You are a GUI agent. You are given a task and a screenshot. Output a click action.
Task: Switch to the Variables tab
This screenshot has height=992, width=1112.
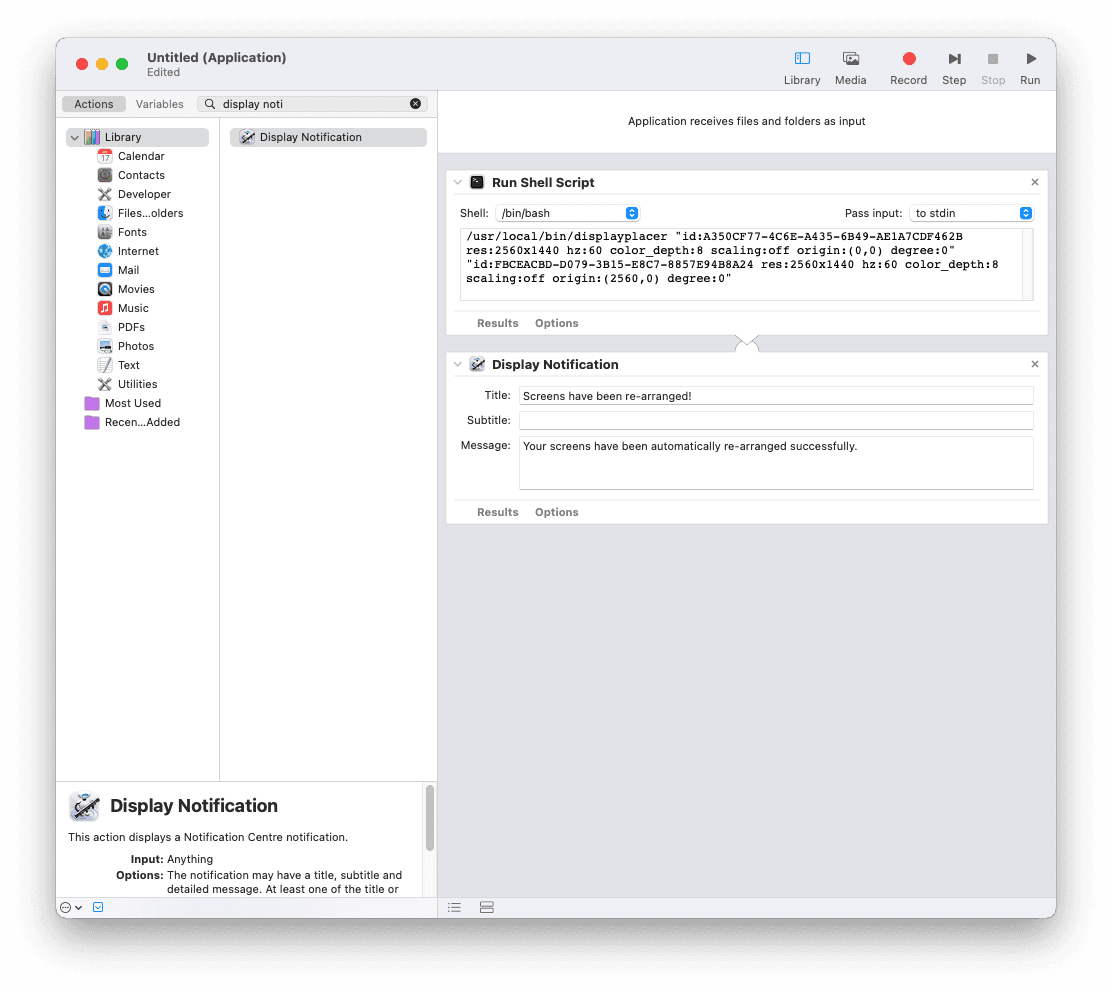tap(160, 104)
